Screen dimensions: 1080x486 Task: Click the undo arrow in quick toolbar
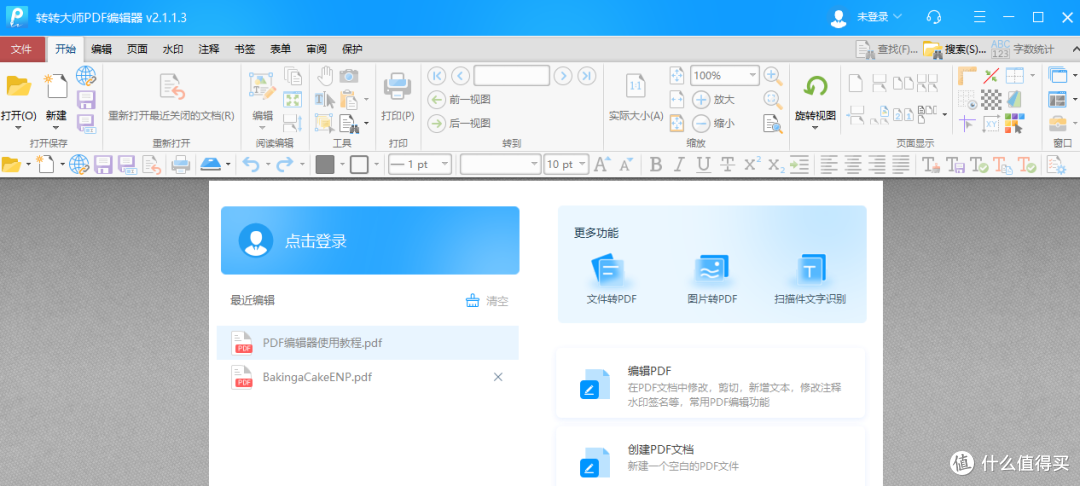[251, 165]
